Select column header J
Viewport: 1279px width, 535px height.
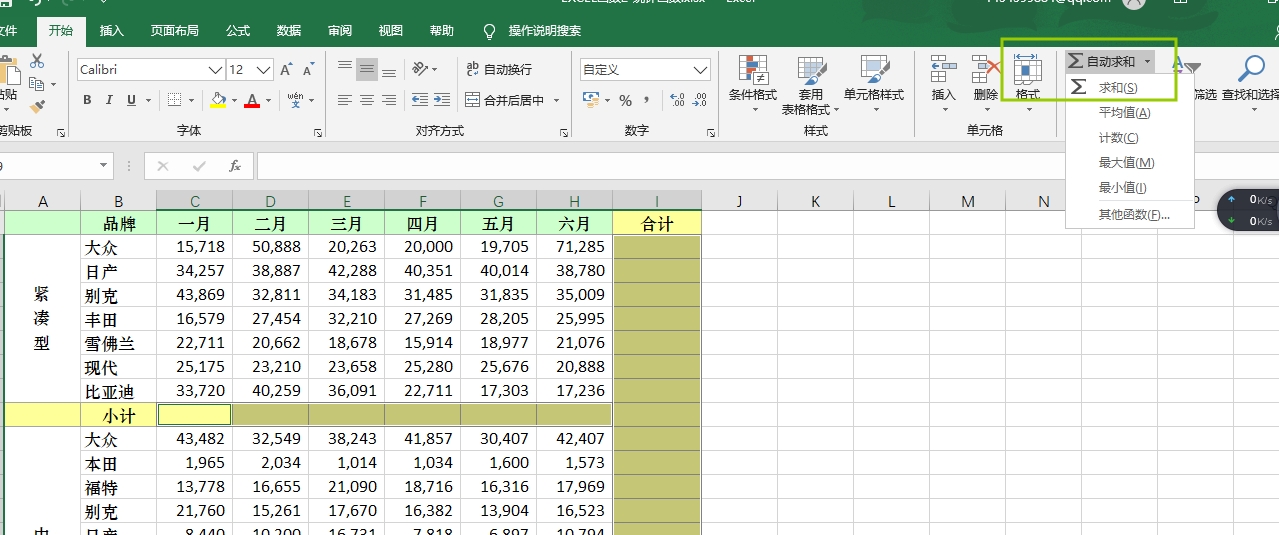point(740,201)
